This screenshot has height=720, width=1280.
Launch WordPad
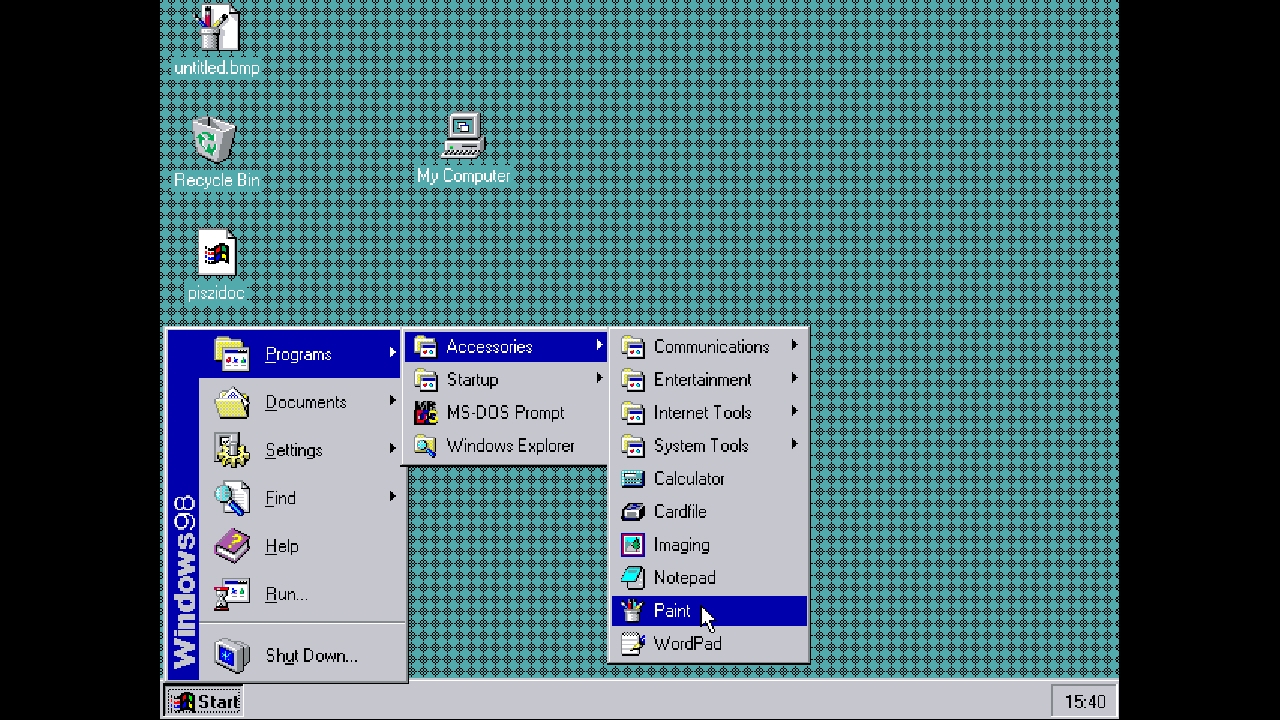point(687,644)
